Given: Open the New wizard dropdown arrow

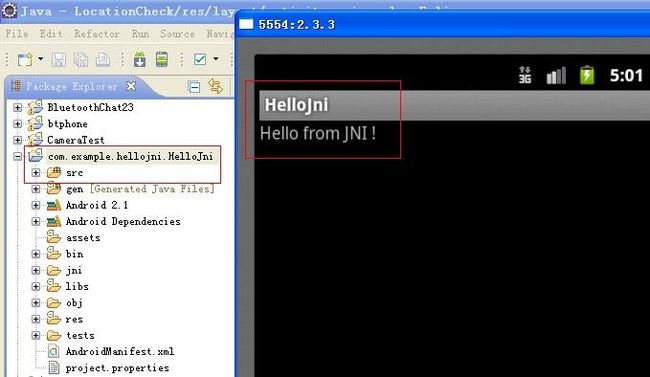Looking at the screenshot, I should 41,59.
